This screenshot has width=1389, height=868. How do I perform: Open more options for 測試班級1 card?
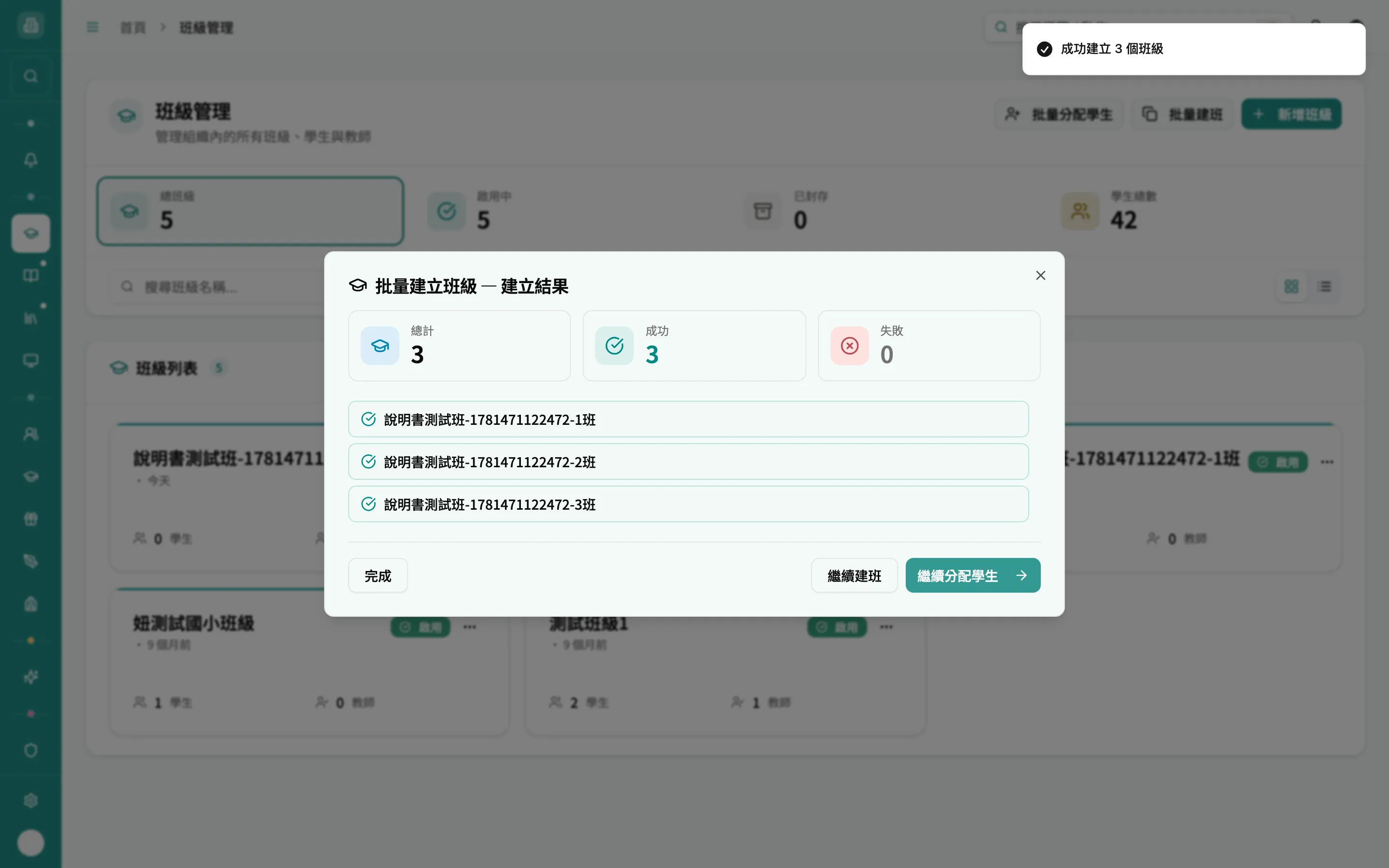pyautogui.click(x=886, y=626)
